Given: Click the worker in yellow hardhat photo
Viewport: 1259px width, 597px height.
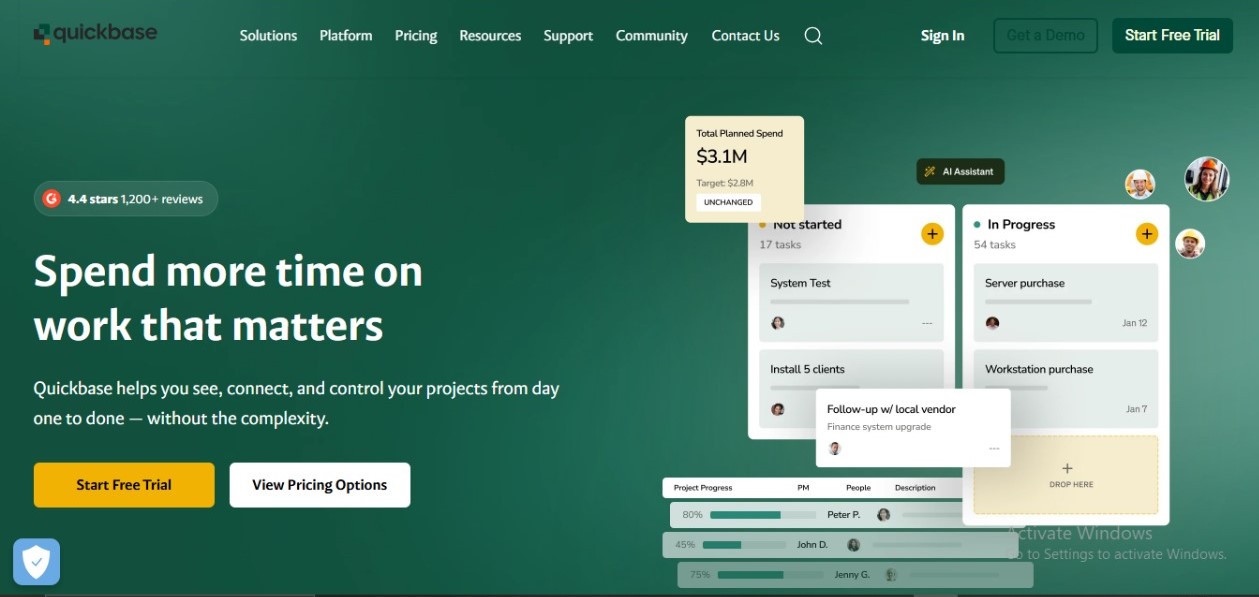Looking at the screenshot, I should pyautogui.click(x=1190, y=243).
